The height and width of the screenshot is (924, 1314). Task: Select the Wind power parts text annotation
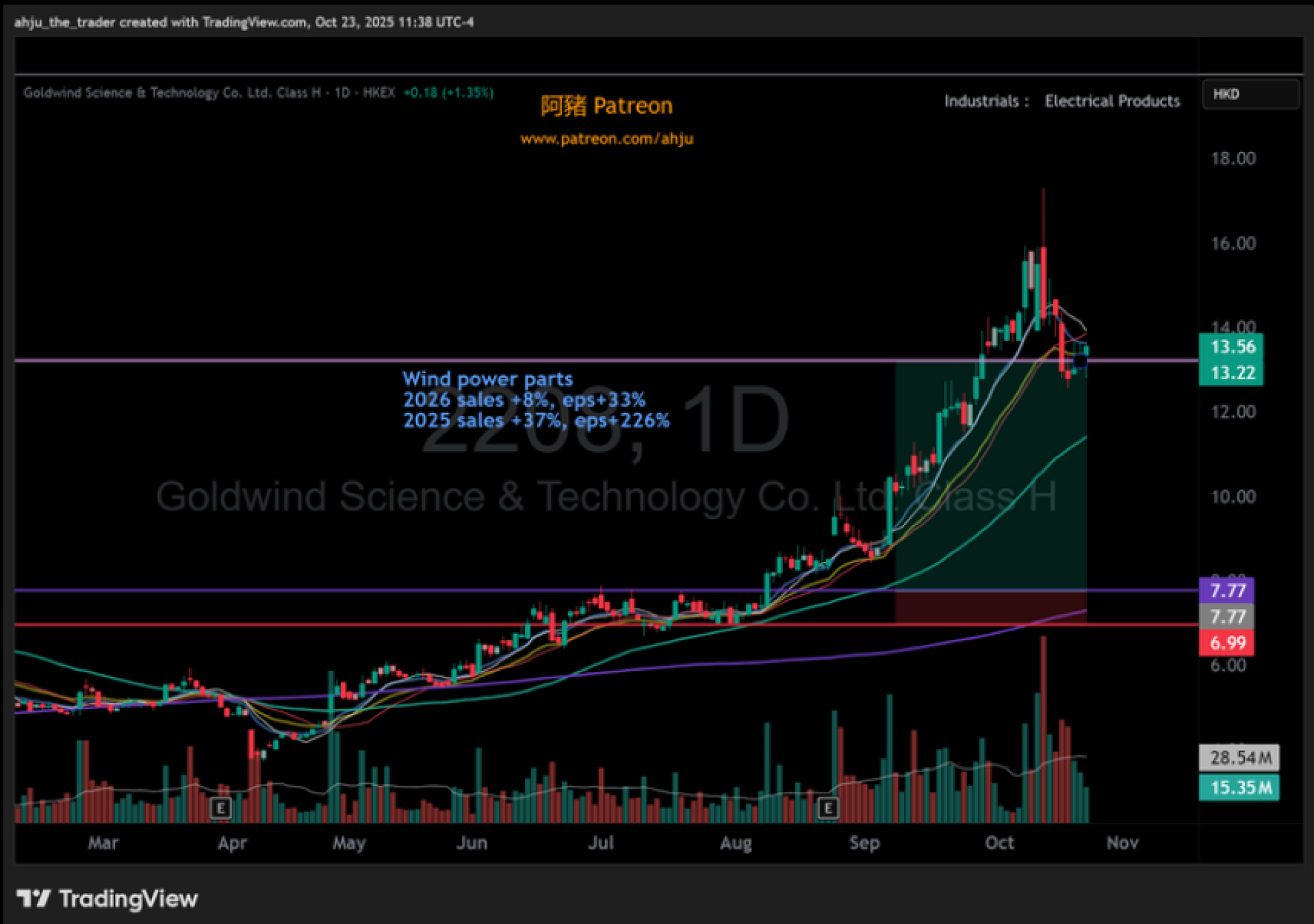point(487,379)
